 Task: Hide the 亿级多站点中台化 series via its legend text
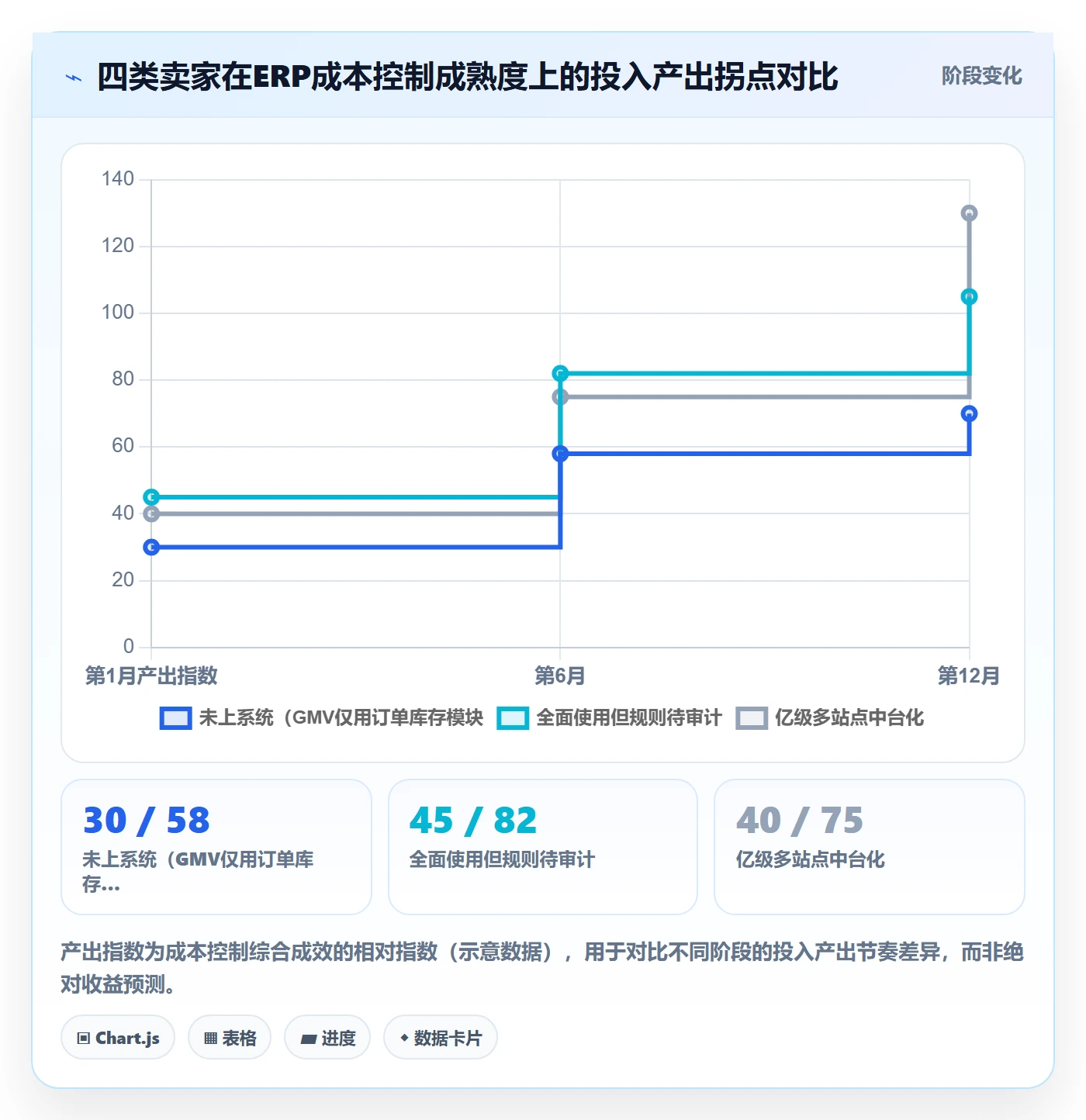(849, 717)
